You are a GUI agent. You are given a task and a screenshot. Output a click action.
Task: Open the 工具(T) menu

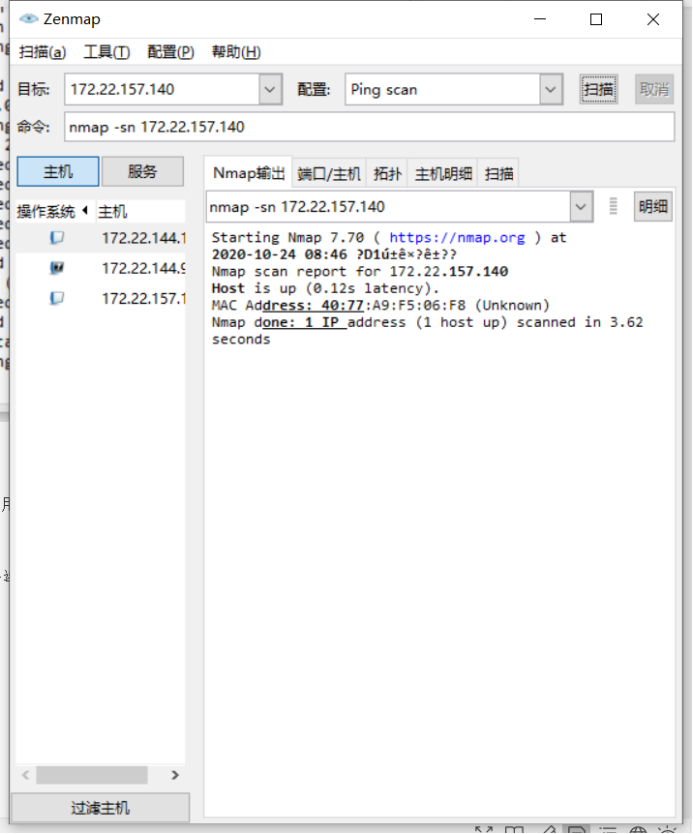[106, 52]
